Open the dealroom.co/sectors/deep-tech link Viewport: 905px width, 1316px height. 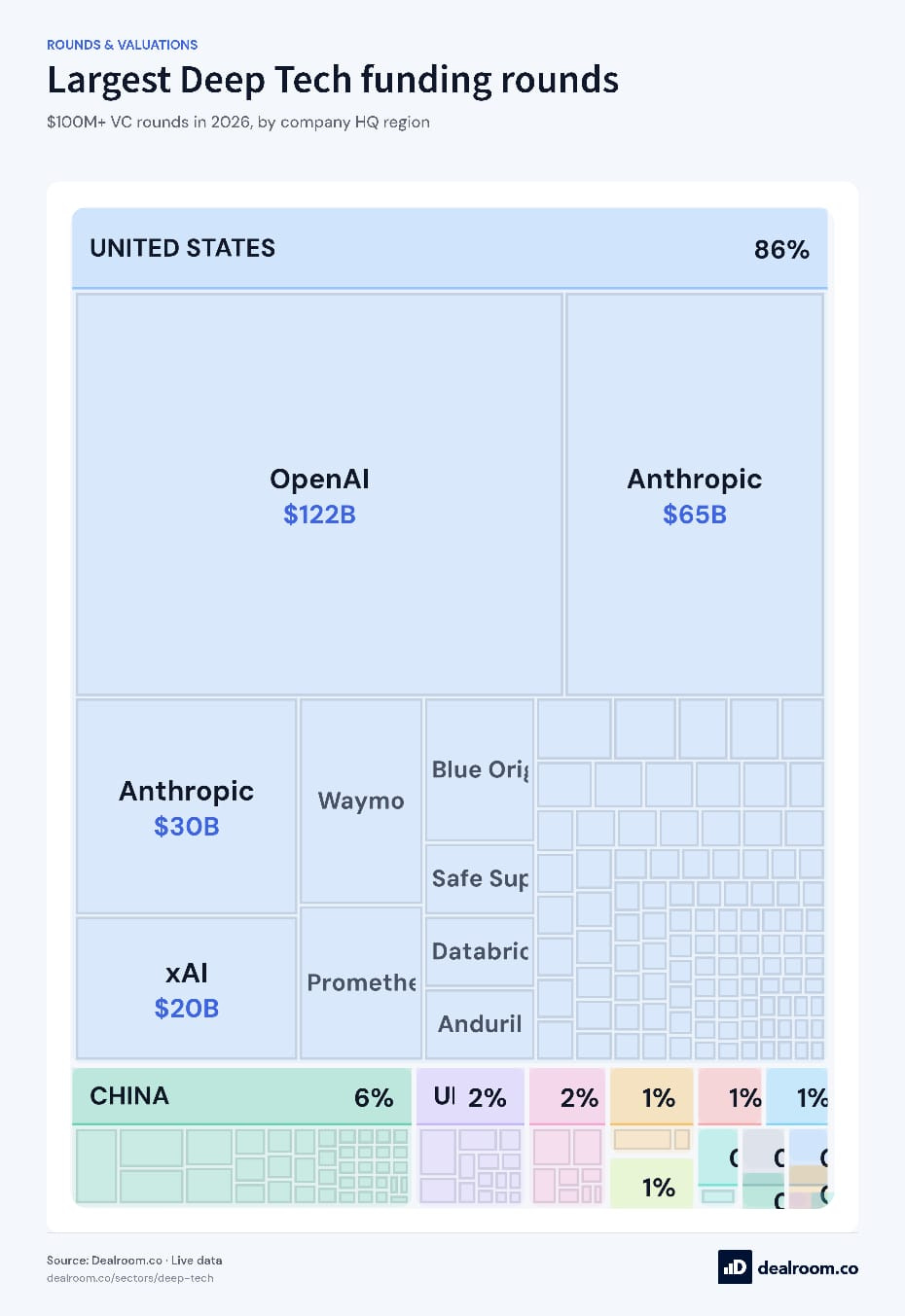pyautogui.click(x=130, y=1278)
